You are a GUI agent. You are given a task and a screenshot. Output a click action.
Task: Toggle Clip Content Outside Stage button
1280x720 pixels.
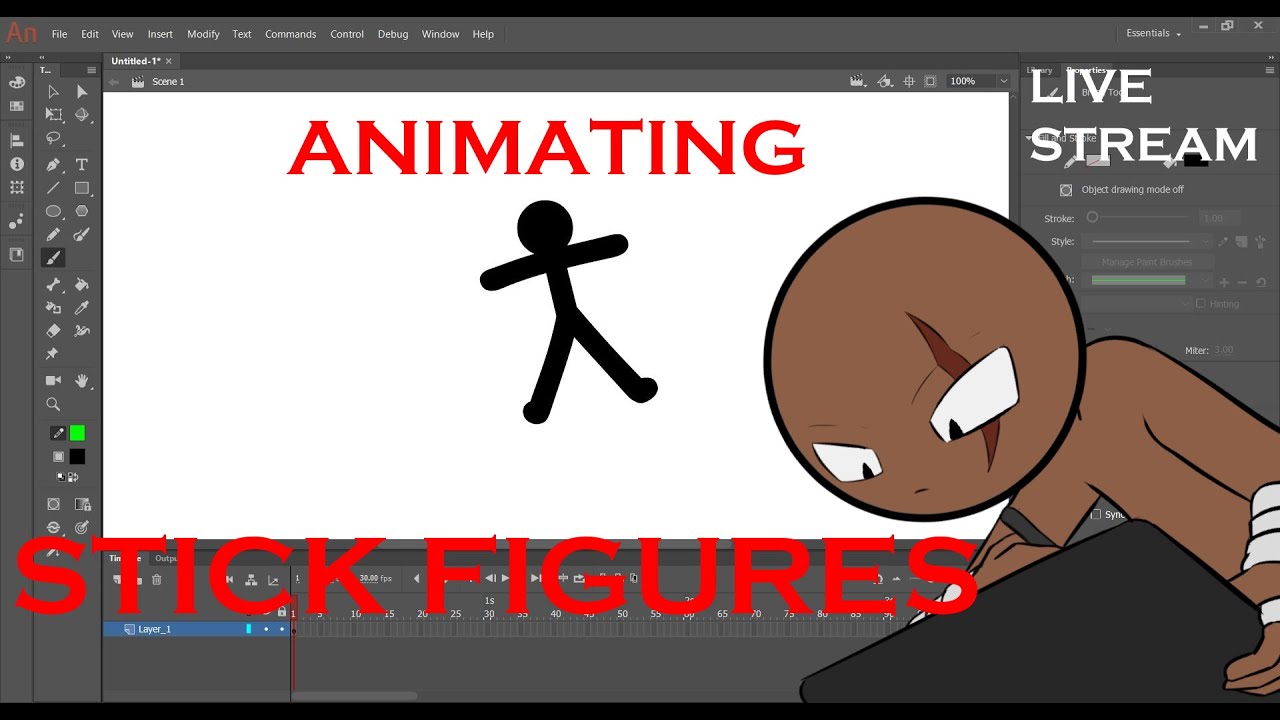(x=930, y=81)
